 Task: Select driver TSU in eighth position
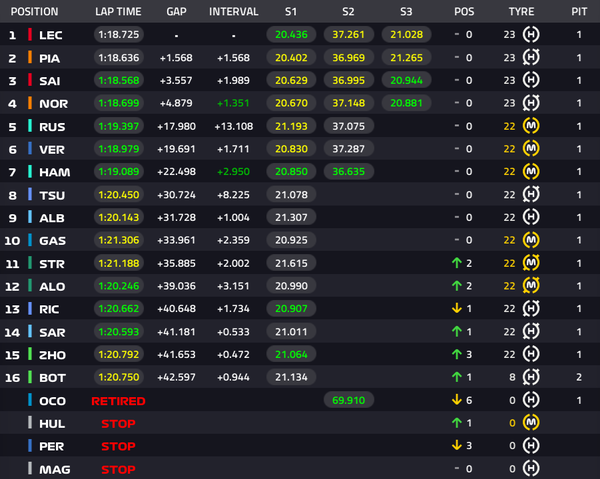pos(52,196)
